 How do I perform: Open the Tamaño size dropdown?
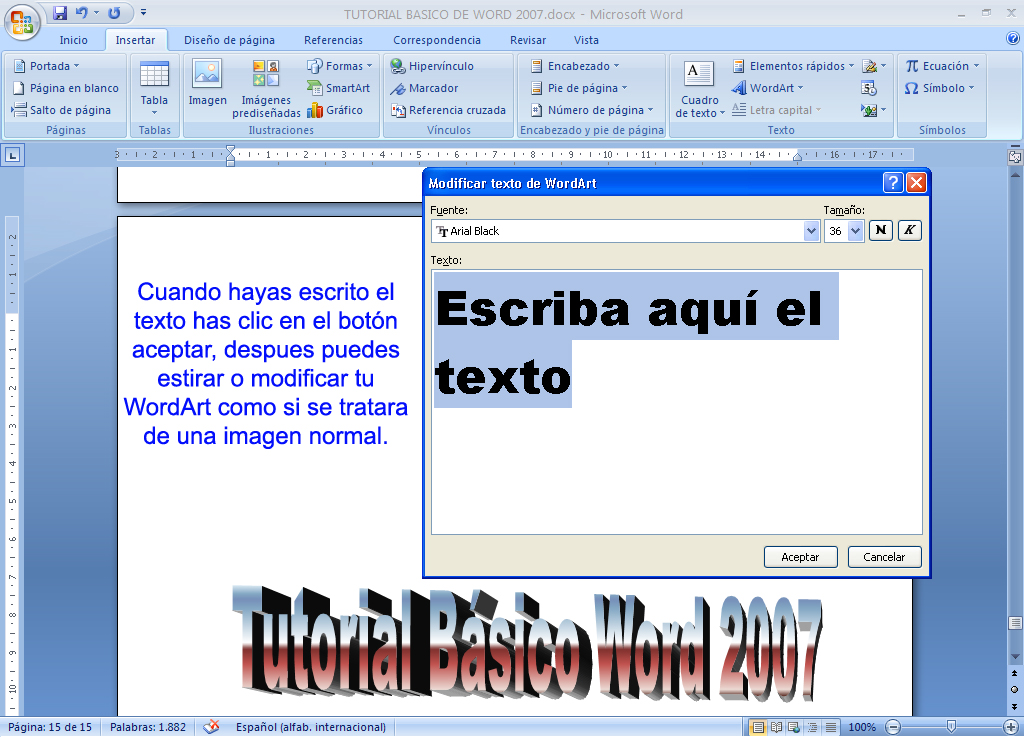[x=855, y=230]
